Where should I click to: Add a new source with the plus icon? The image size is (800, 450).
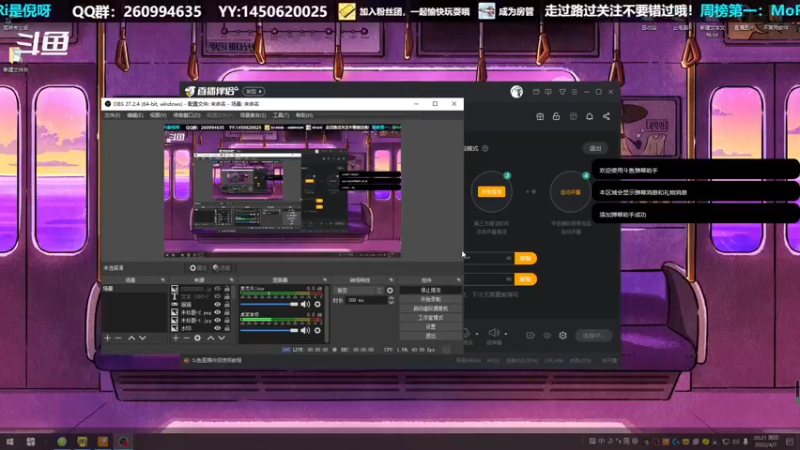click(x=176, y=338)
